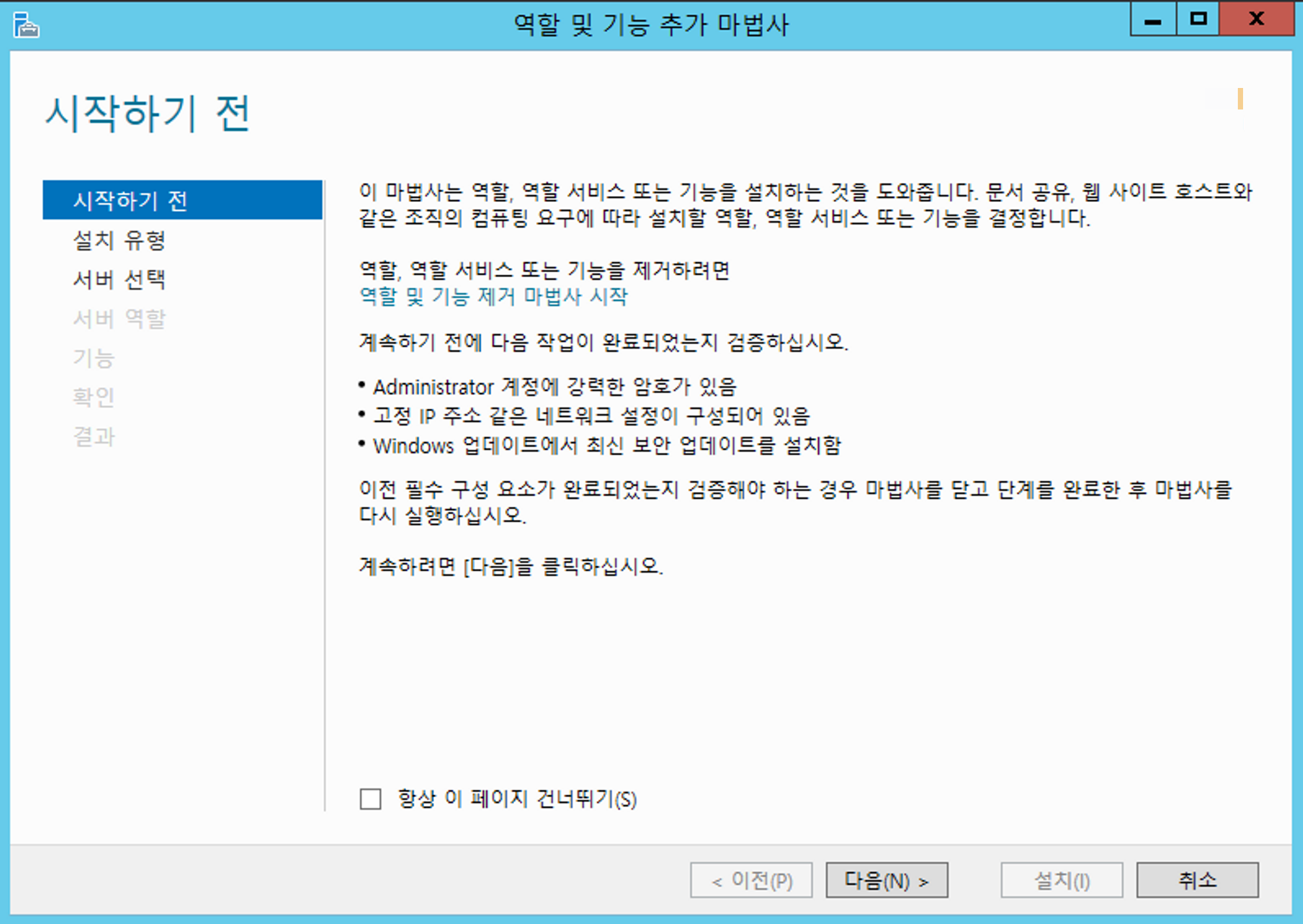Click the disabled 확인 step
This screenshot has height=924, width=1303.
pyautogui.click(x=94, y=397)
